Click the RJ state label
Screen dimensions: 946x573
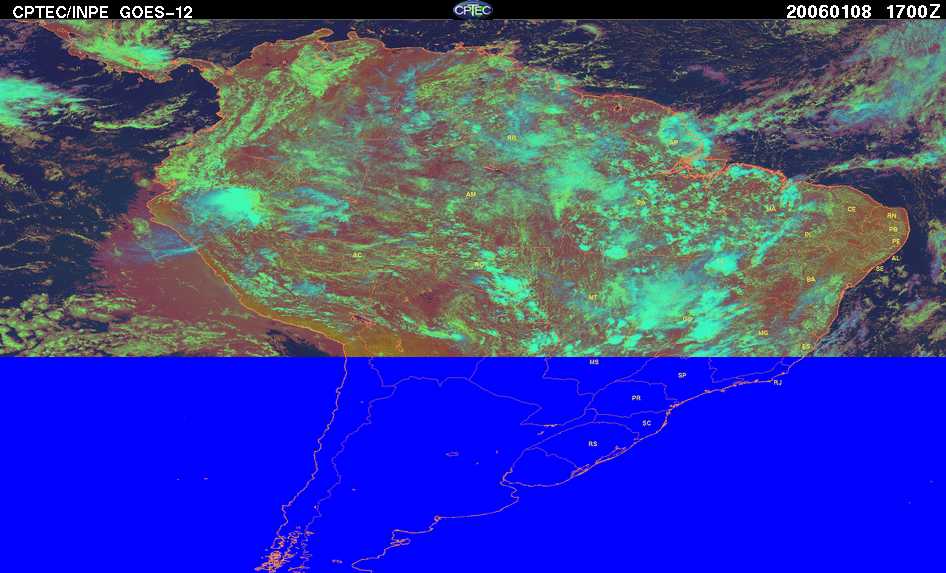(778, 382)
